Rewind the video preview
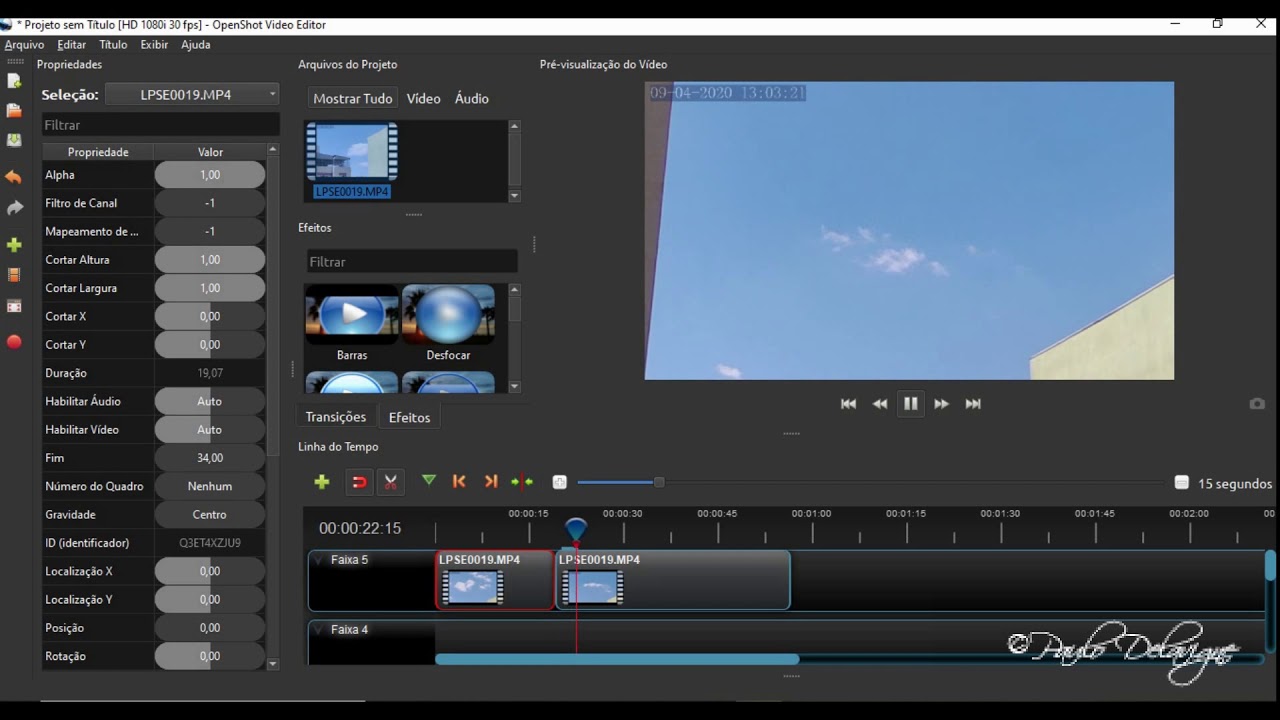This screenshot has height=720, width=1280. [880, 404]
